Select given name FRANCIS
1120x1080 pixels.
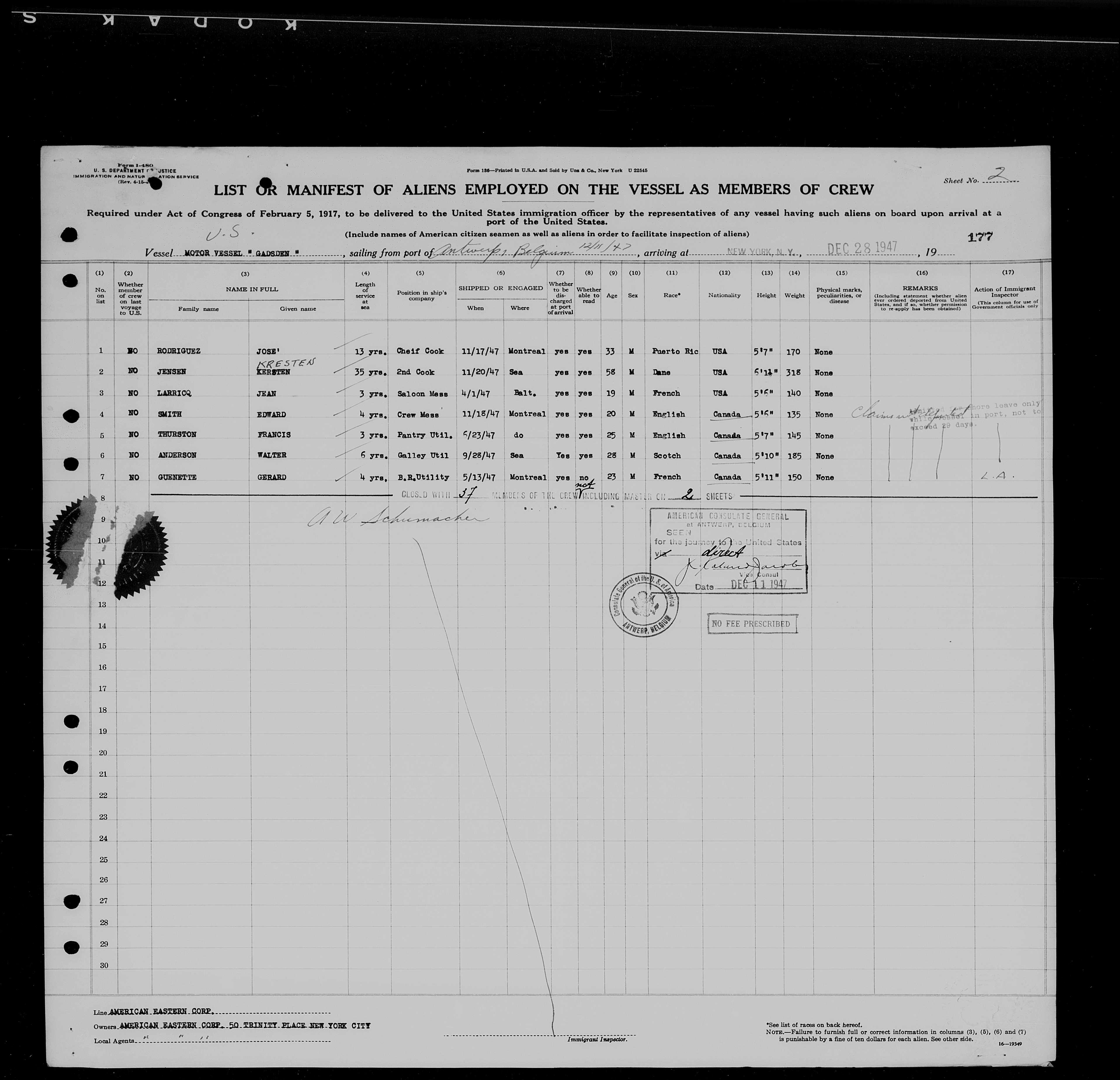click(x=274, y=435)
